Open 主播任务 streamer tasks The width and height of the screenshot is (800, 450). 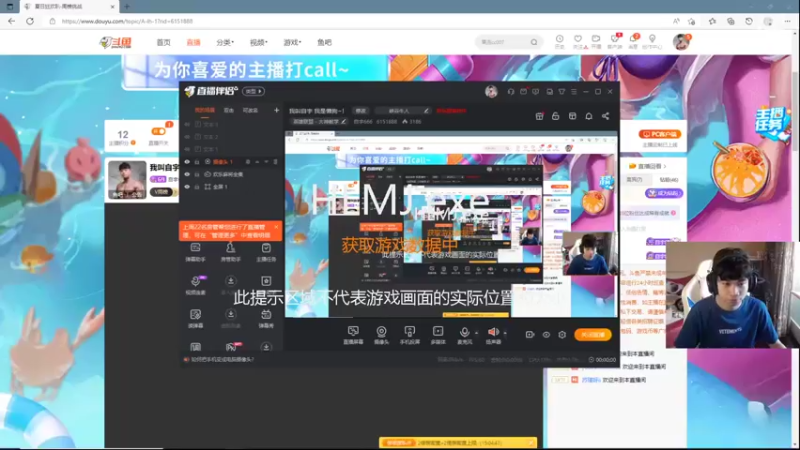[x=266, y=252]
